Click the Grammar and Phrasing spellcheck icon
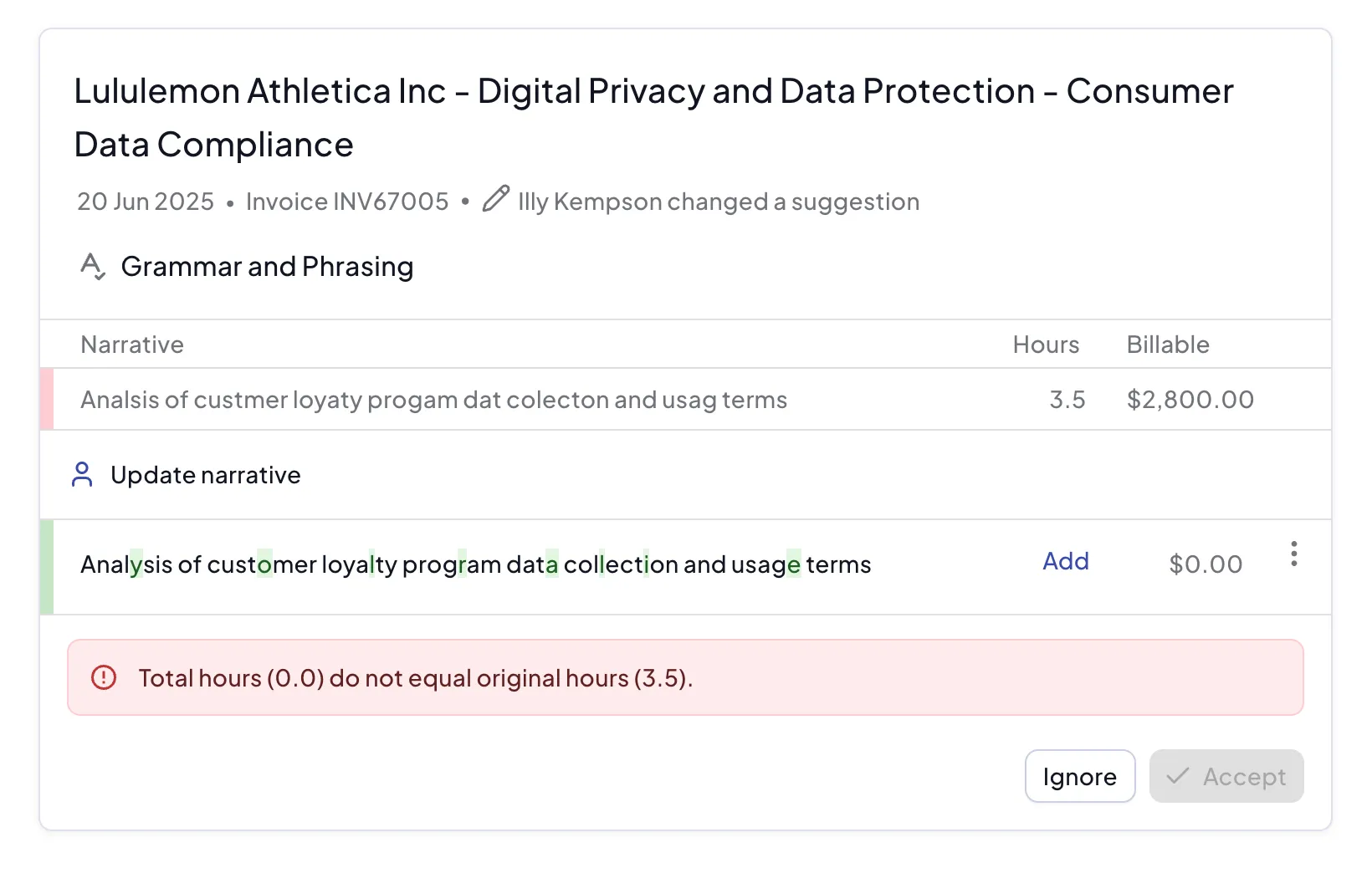The image size is (1372, 873). pos(92,267)
